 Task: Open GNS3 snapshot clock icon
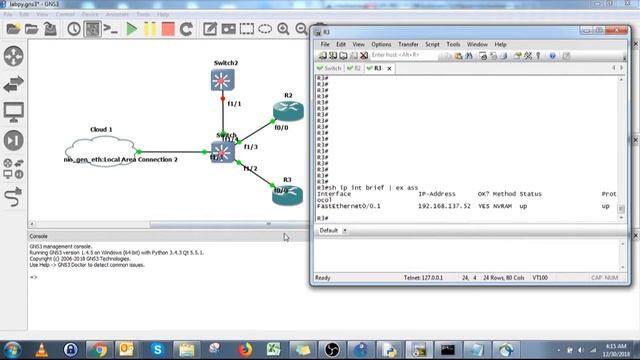[x=74, y=29]
